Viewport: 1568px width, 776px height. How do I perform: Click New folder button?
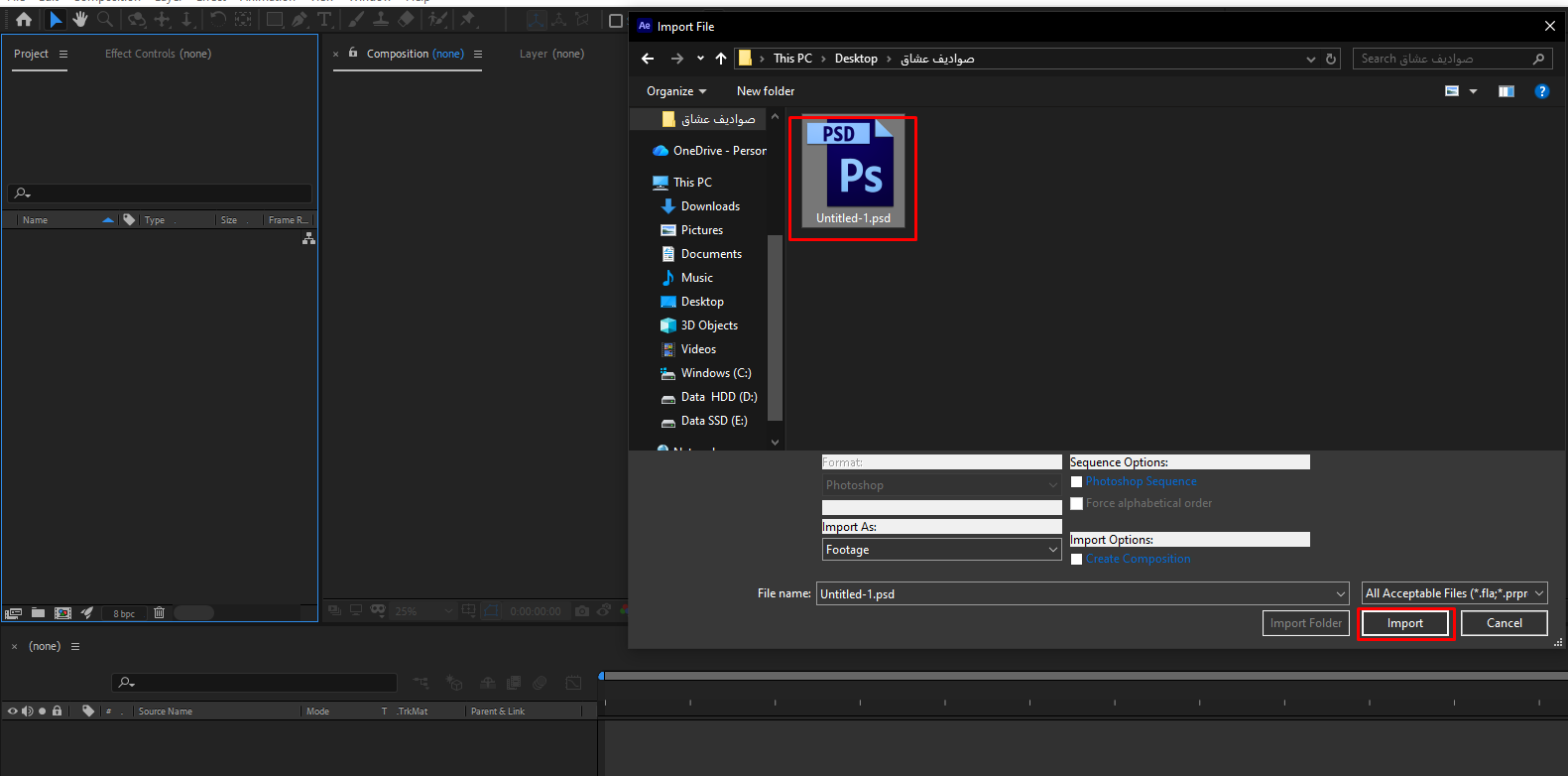pyautogui.click(x=766, y=91)
